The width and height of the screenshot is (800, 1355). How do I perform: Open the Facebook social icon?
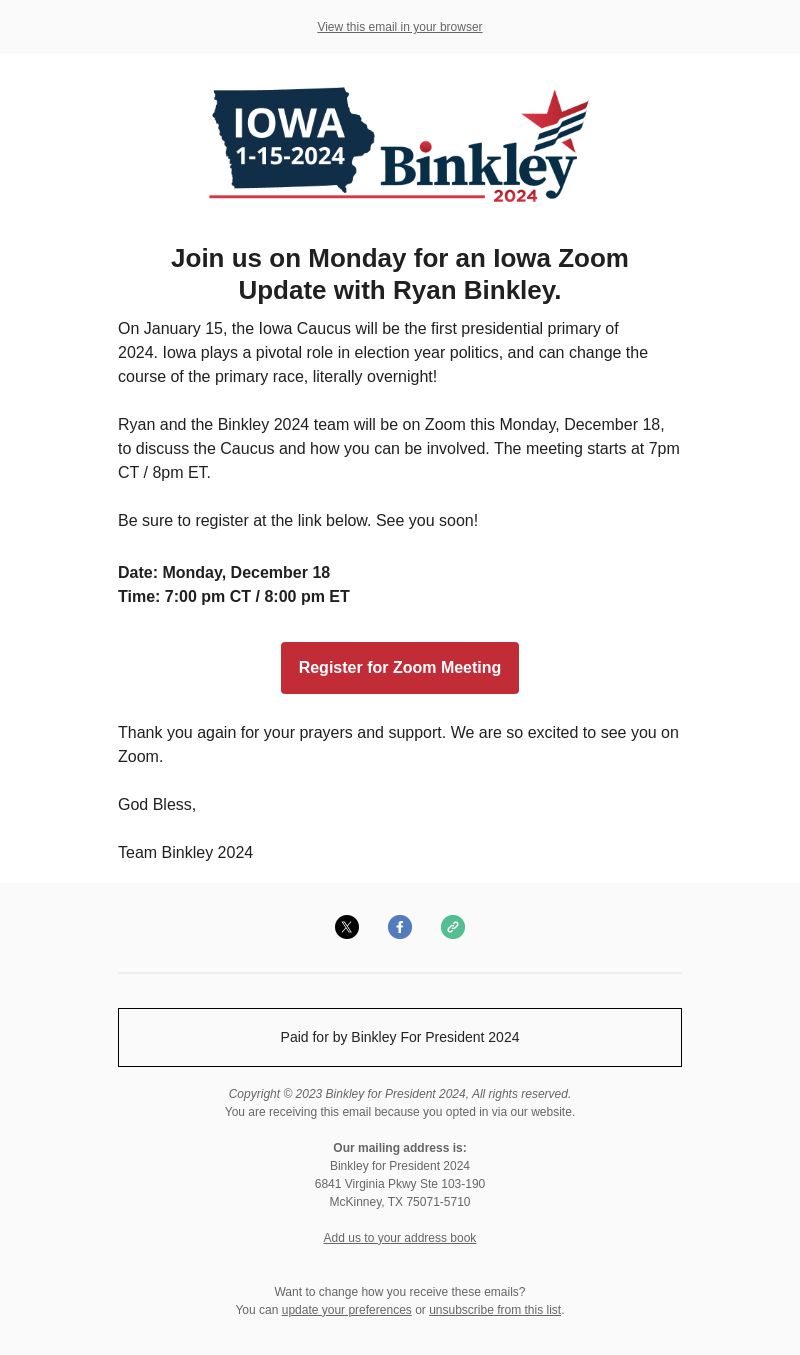[x=400, y=927]
